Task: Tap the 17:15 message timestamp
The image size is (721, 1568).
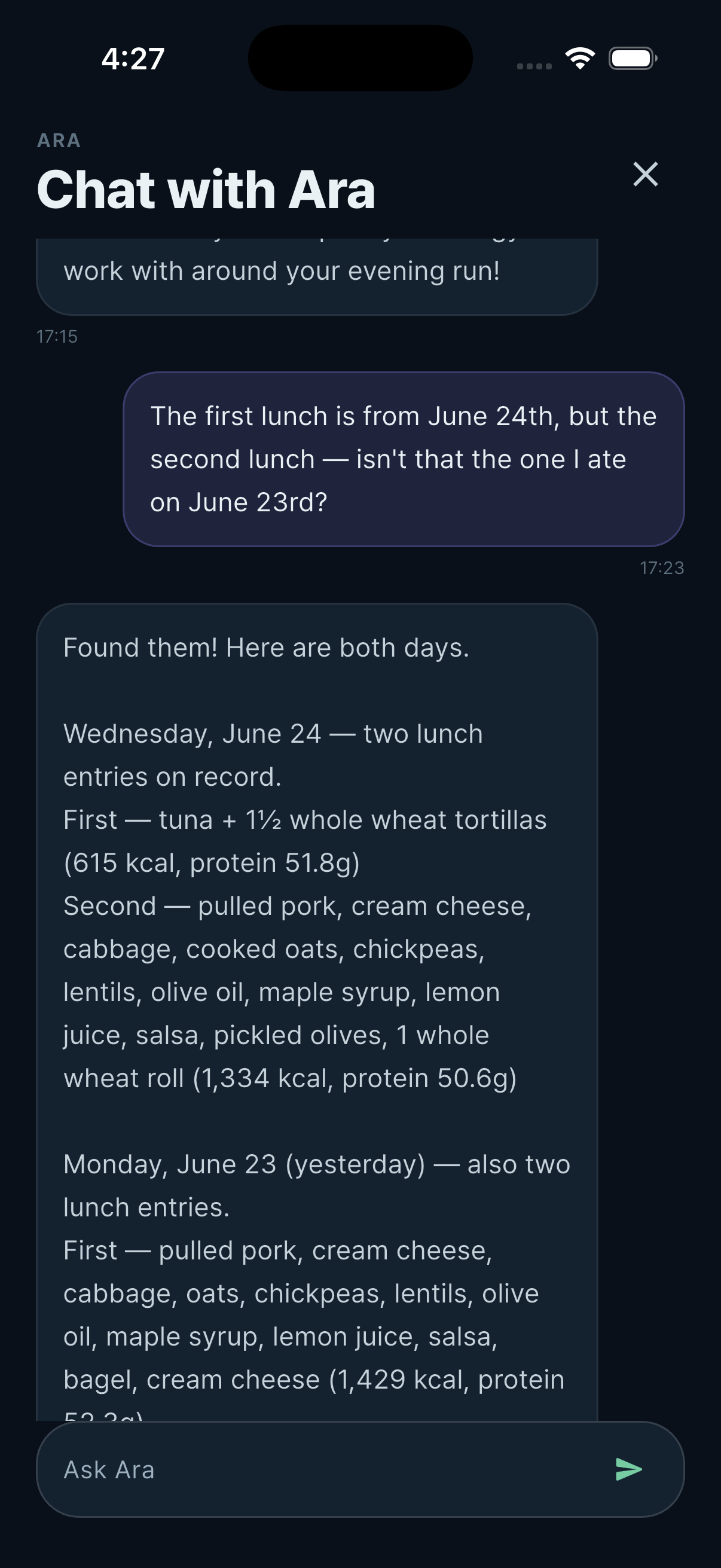Action: 57,337
